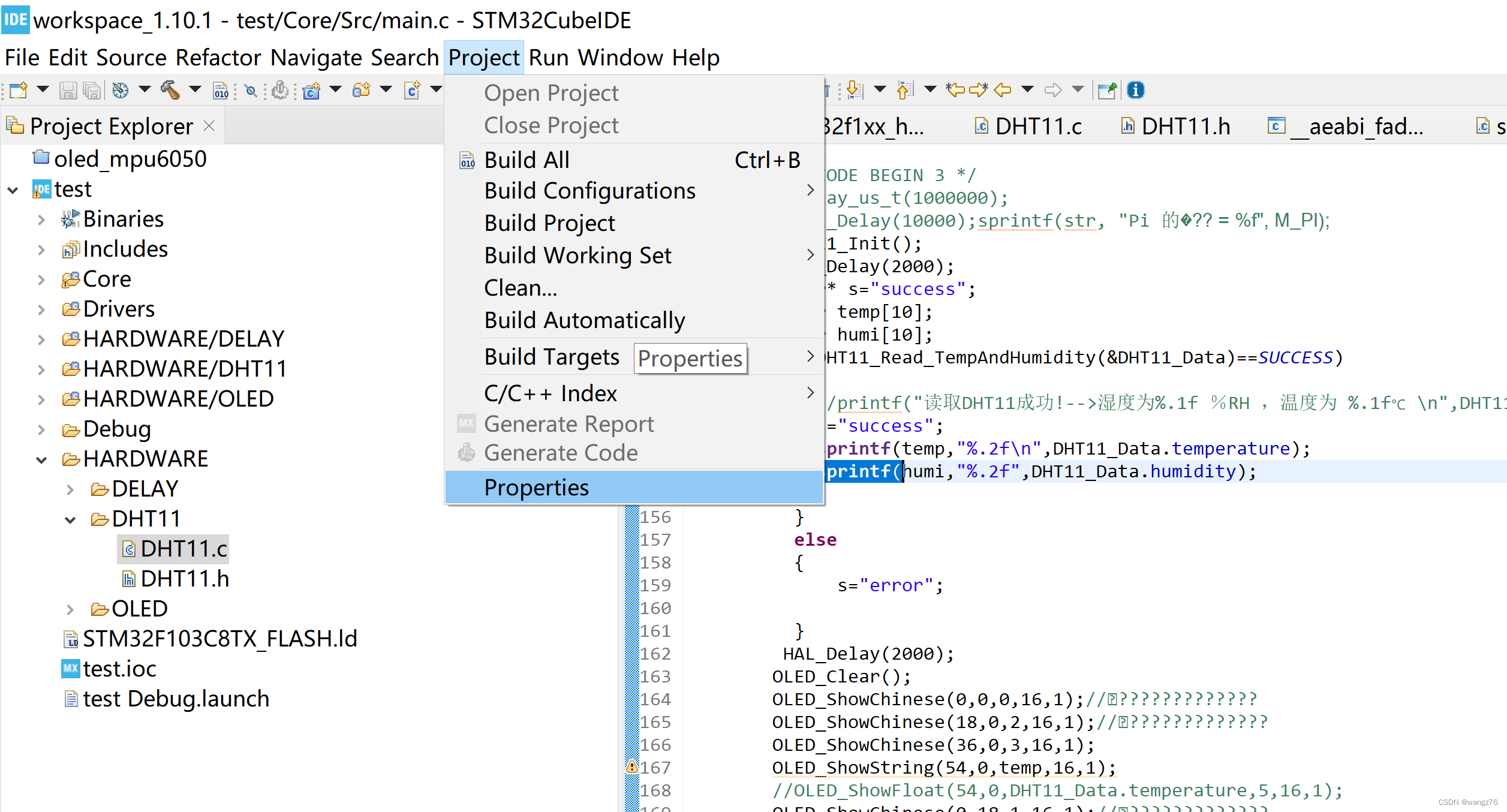
Task: Enable Build Automatically in the Project menu
Action: [585, 320]
